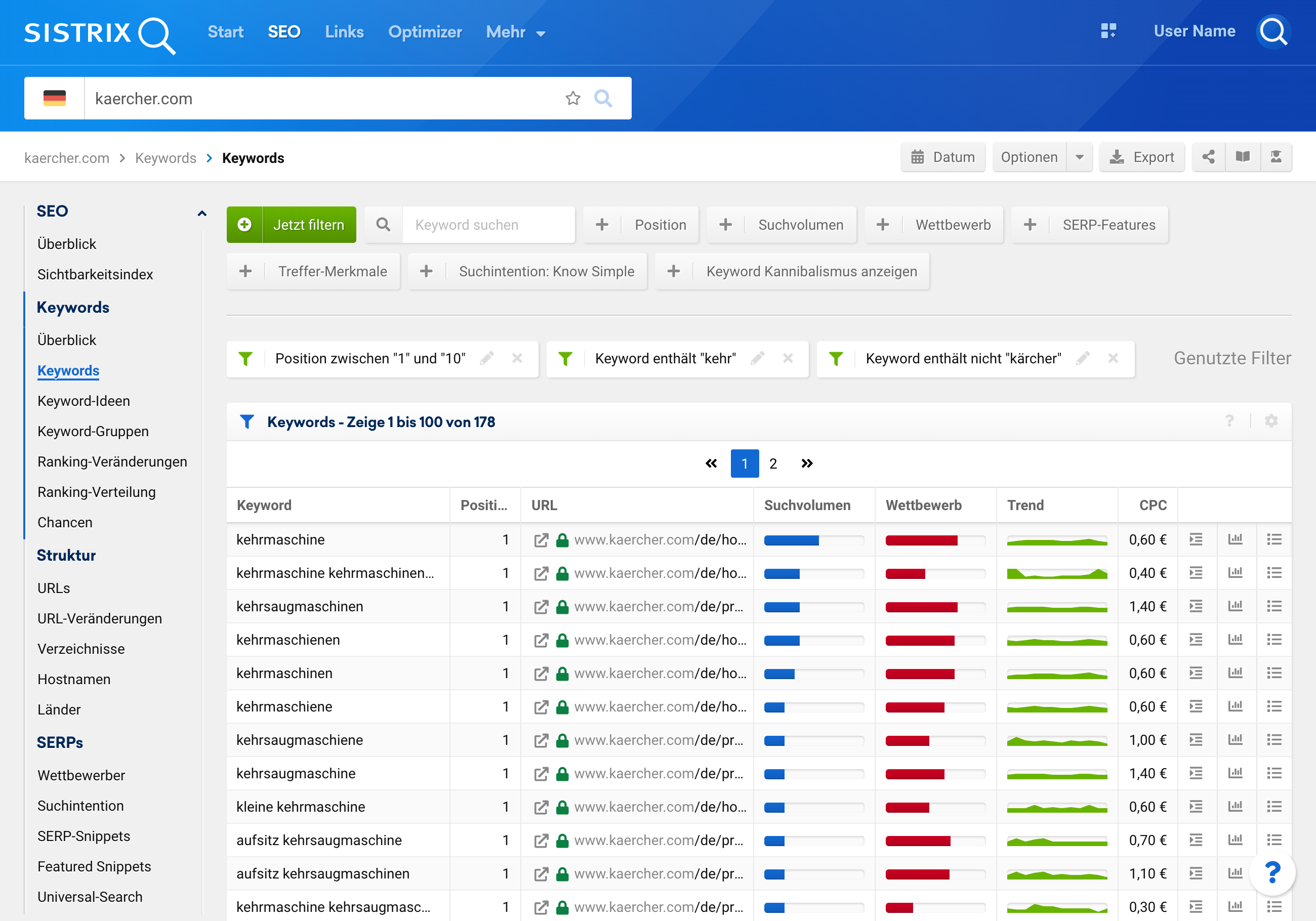The height and width of the screenshot is (921, 1316).
Task: Click the history chart icon for kehrsaugmaschinen
Action: [1235, 606]
